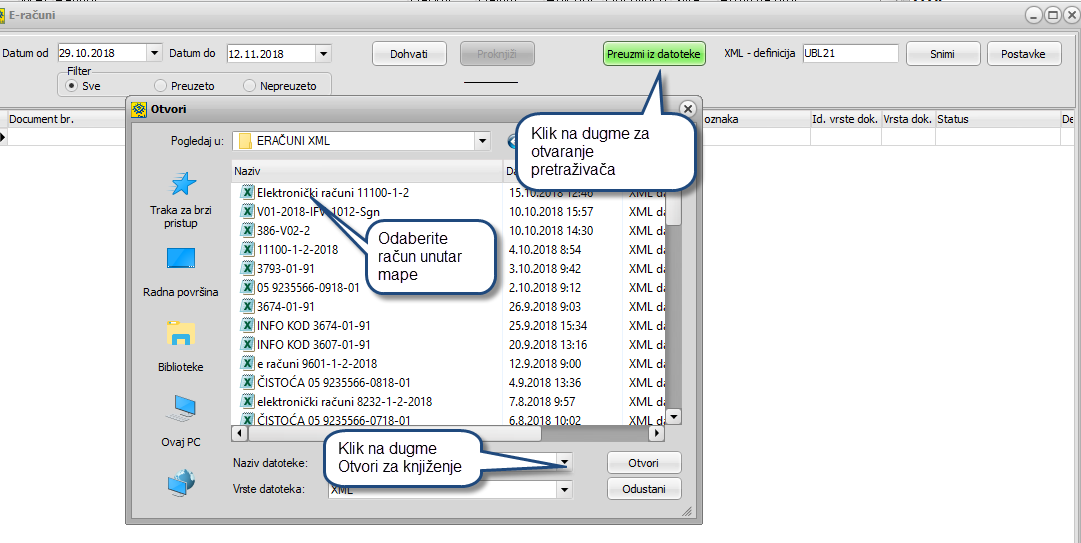Click the Otvori button in dialog
Image resolution: width=1081 pixels, height=543 pixels.
click(x=644, y=463)
